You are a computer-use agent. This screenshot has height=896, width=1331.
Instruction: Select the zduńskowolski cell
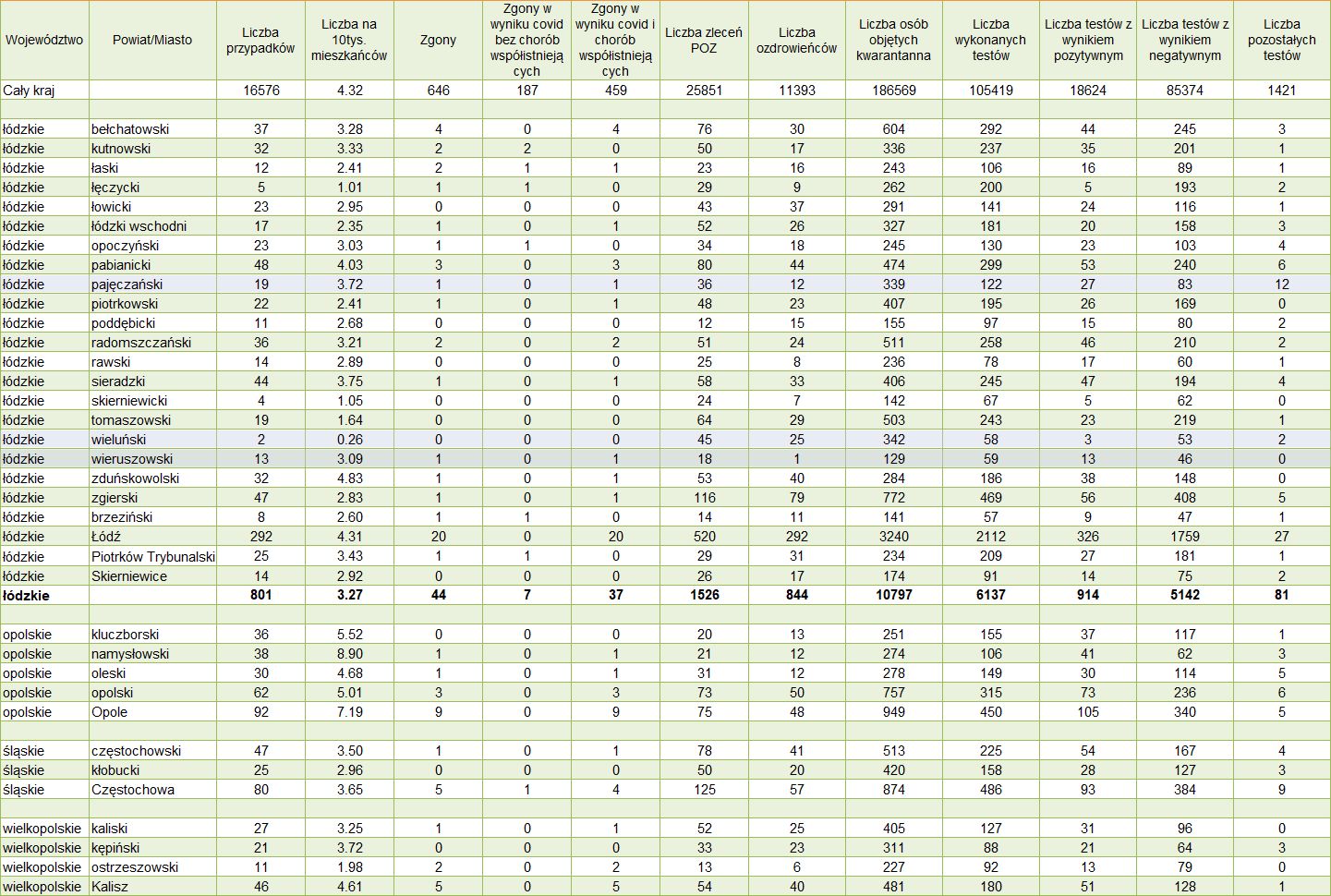(152, 478)
